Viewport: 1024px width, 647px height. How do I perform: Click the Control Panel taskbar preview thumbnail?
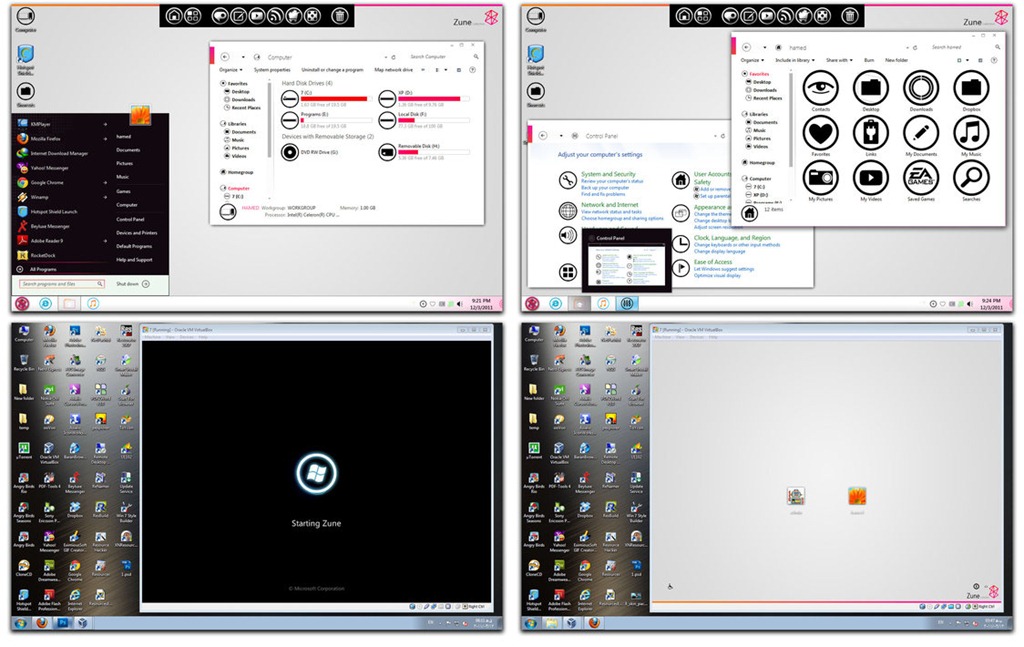point(626,262)
